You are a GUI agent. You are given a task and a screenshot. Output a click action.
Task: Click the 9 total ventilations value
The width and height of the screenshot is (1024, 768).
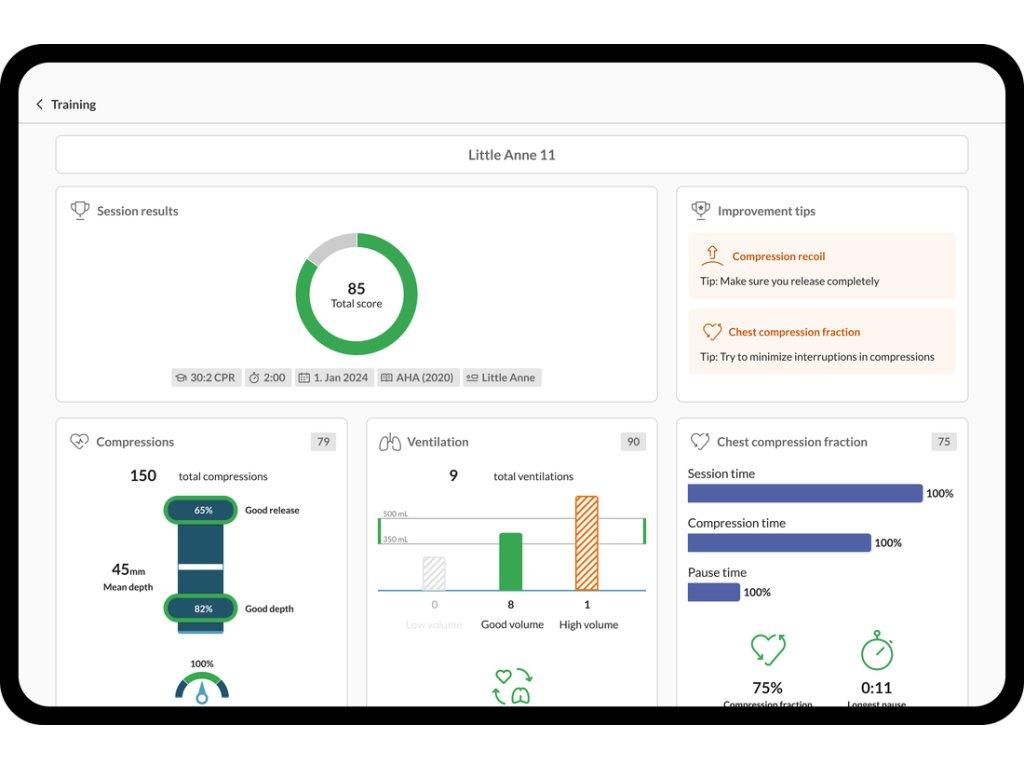click(x=453, y=475)
